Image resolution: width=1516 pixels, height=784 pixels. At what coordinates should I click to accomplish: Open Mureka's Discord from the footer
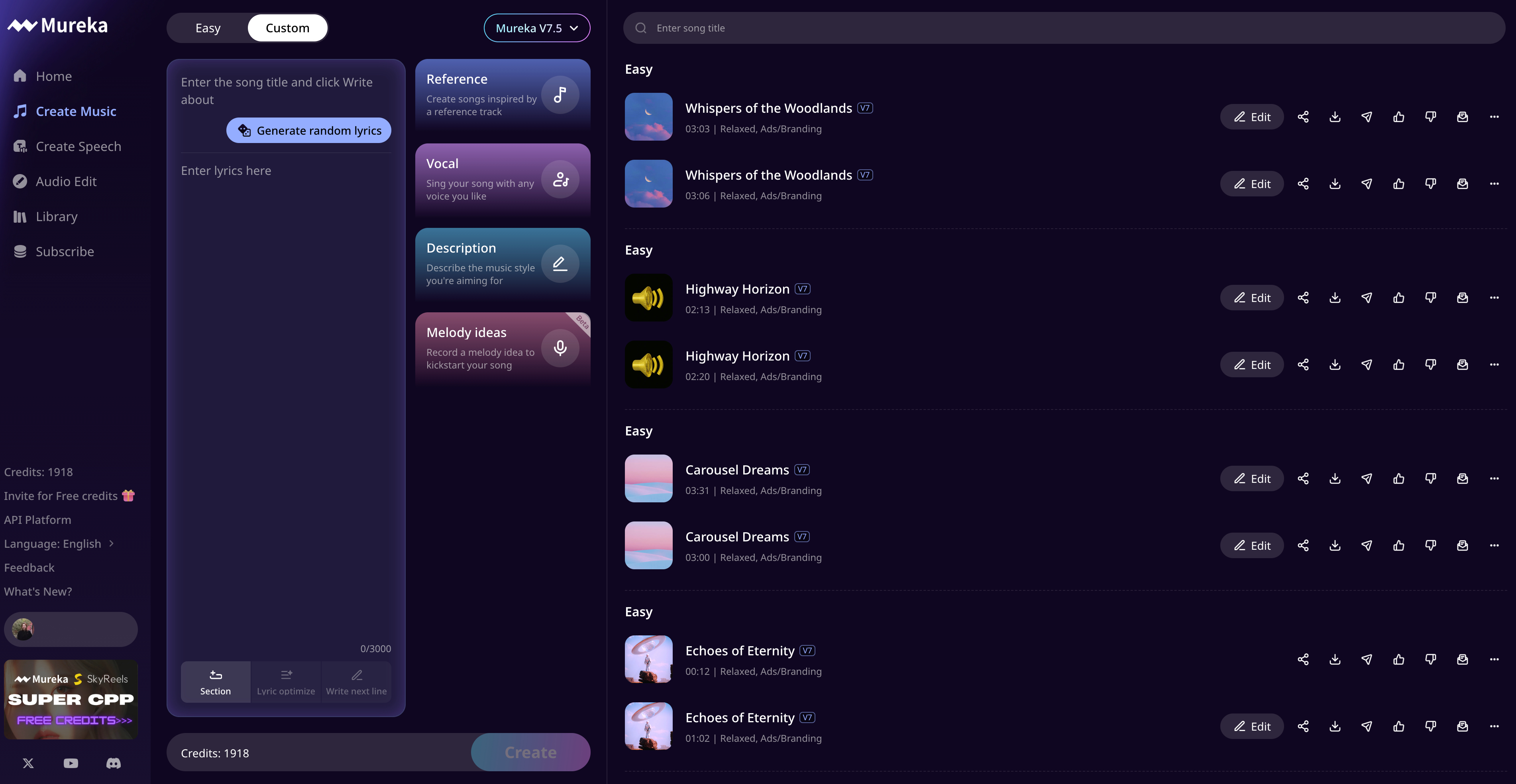pyautogui.click(x=113, y=763)
